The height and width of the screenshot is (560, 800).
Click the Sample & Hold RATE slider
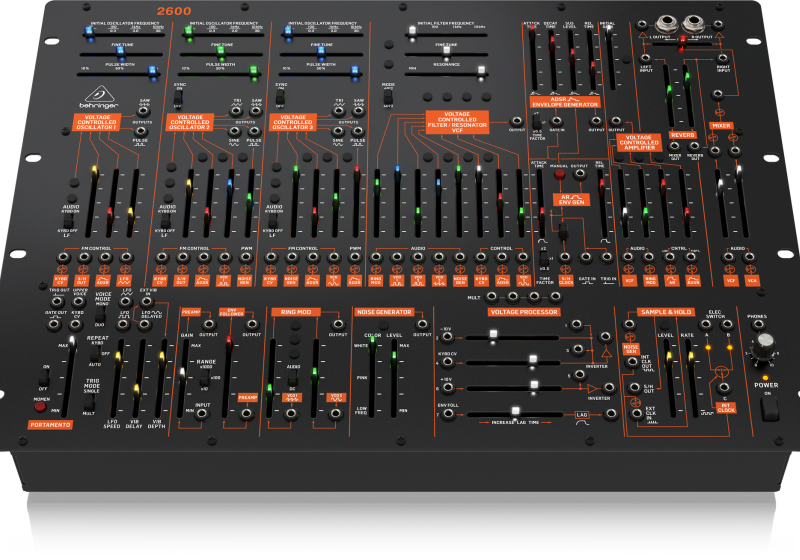tap(691, 378)
